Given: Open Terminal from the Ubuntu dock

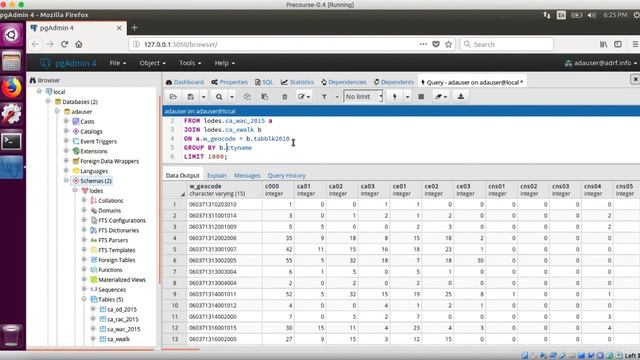Looking at the screenshot, I should tap(11, 141).
